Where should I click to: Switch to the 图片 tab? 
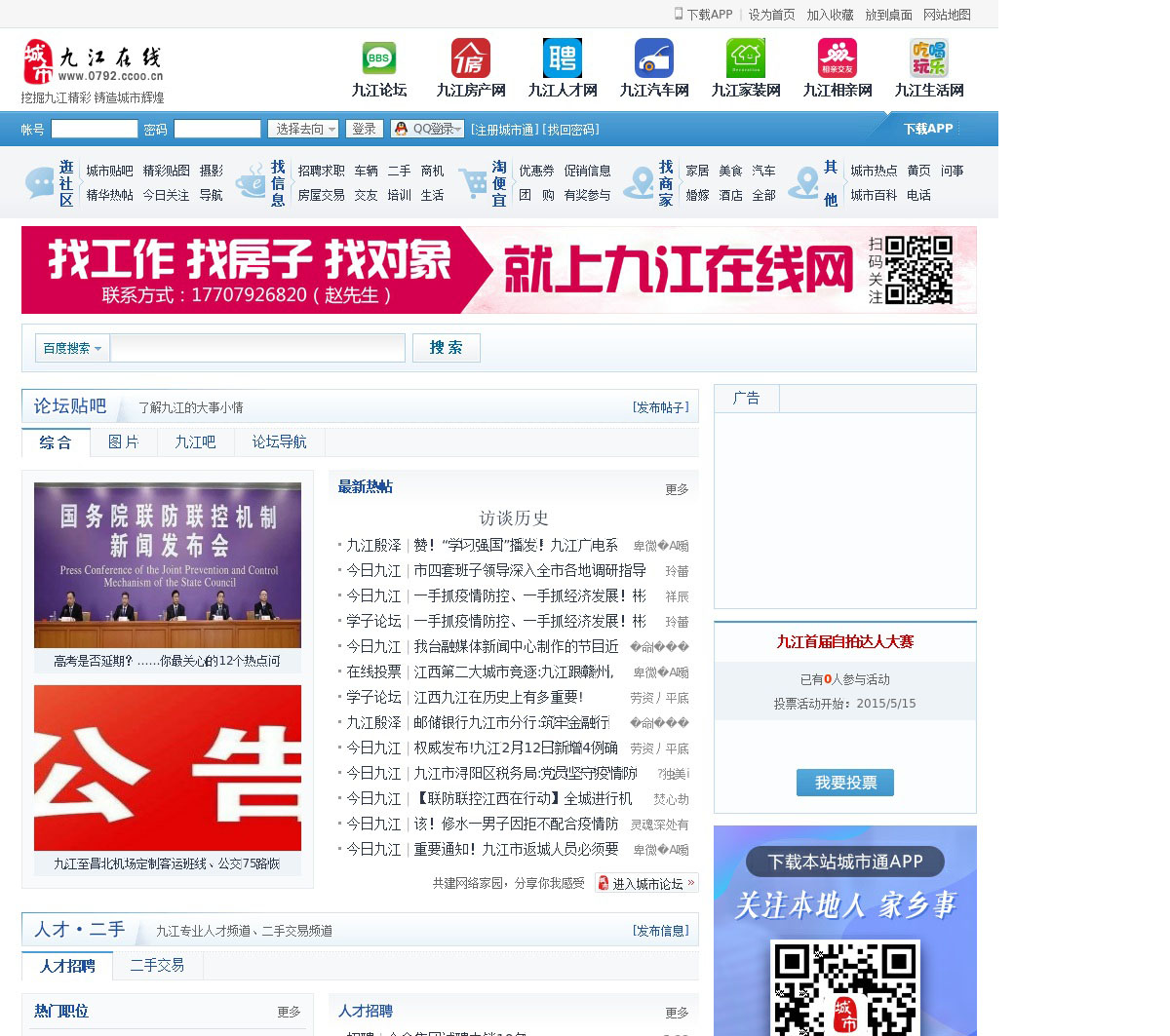[x=123, y=442]
